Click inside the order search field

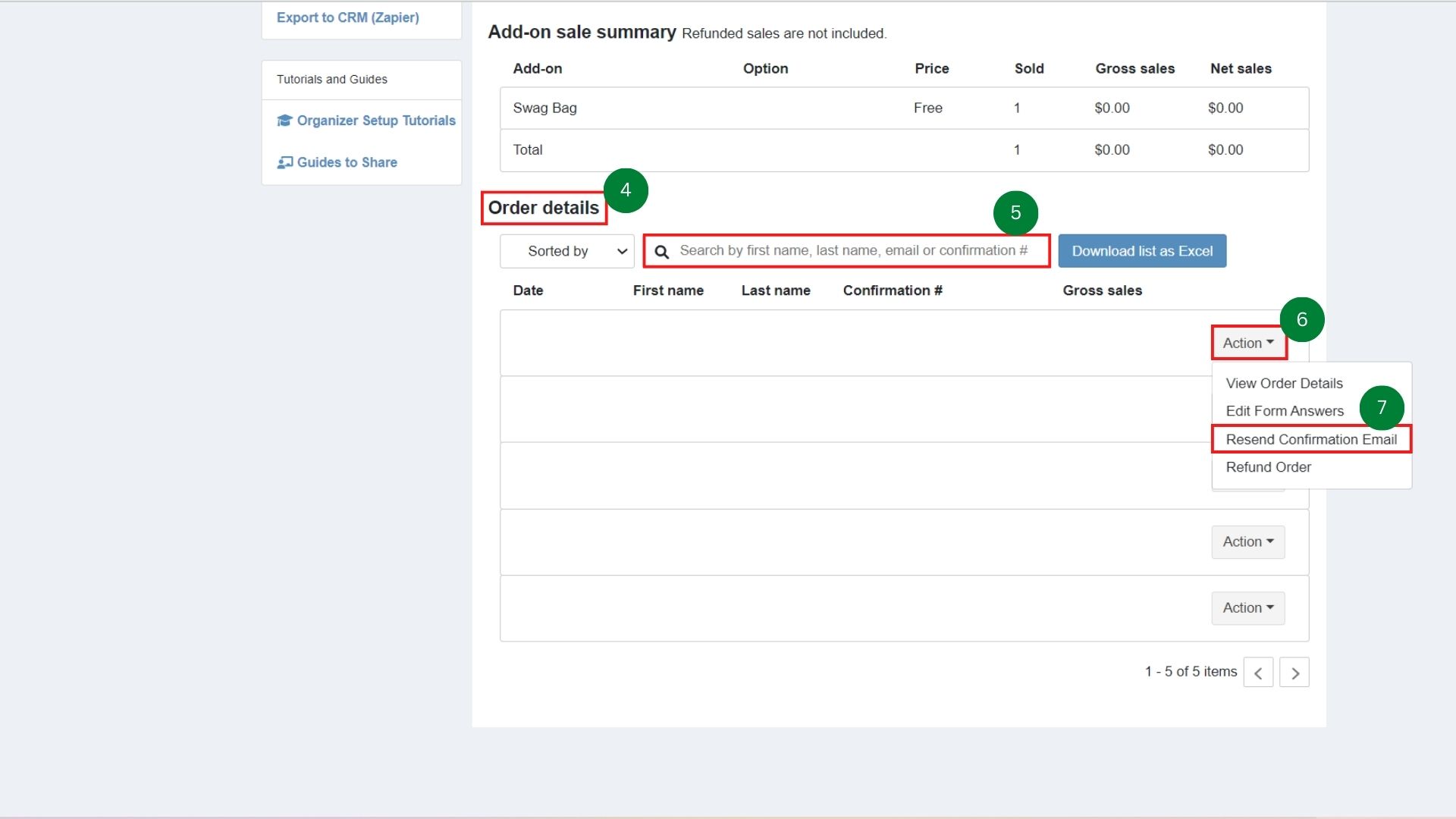click(849, 250)
